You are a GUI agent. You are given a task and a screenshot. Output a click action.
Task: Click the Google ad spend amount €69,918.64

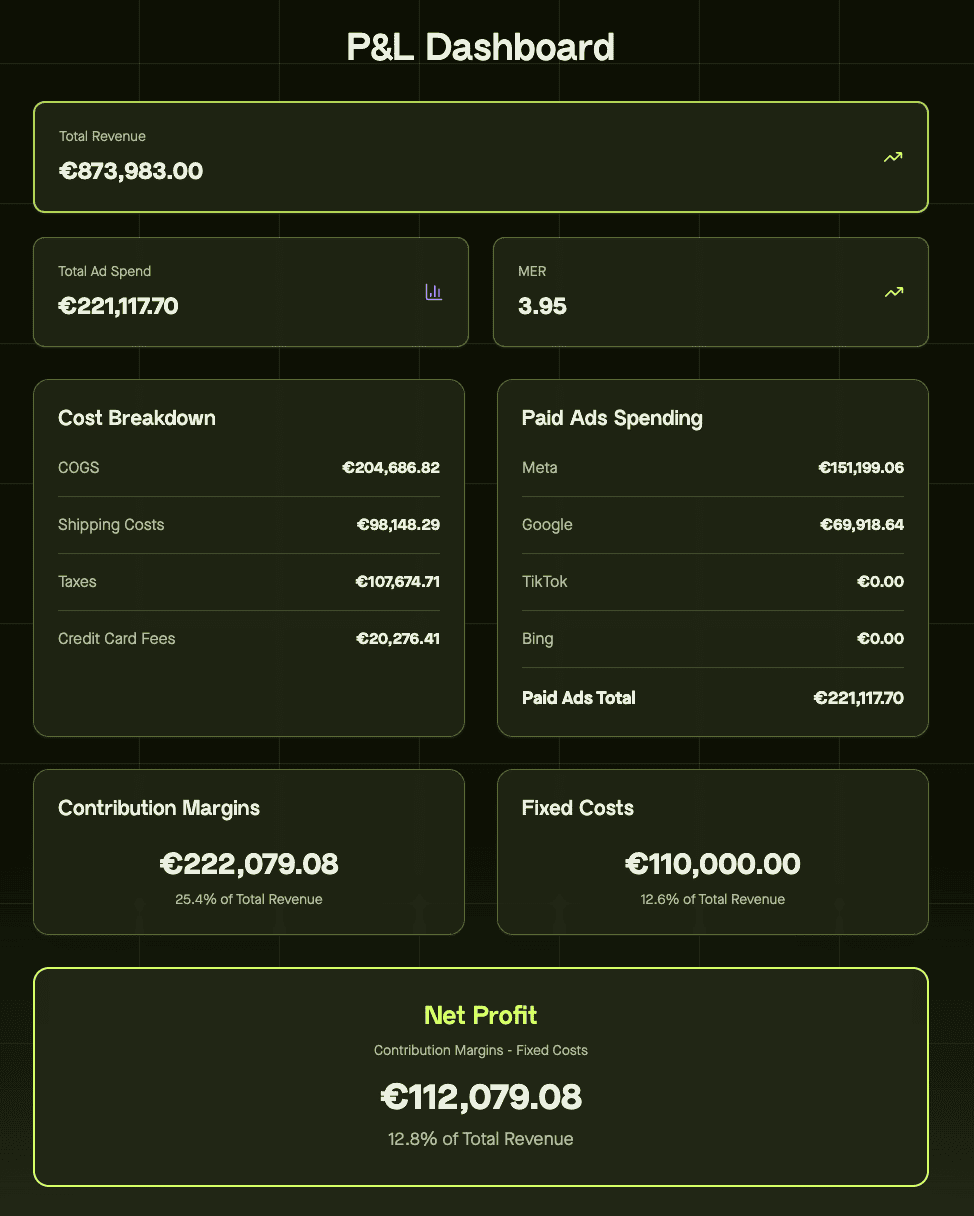tap(861, 524)
